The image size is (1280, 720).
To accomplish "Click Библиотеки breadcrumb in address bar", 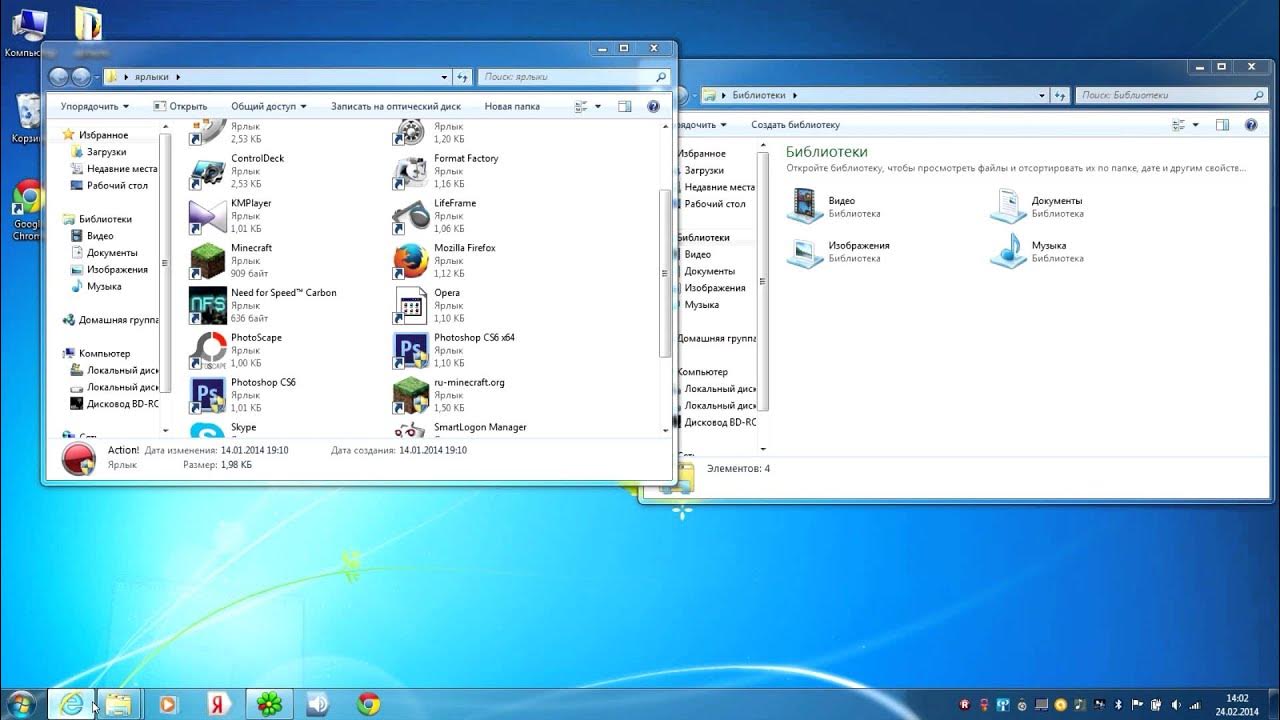I will (x=761, y=95).
